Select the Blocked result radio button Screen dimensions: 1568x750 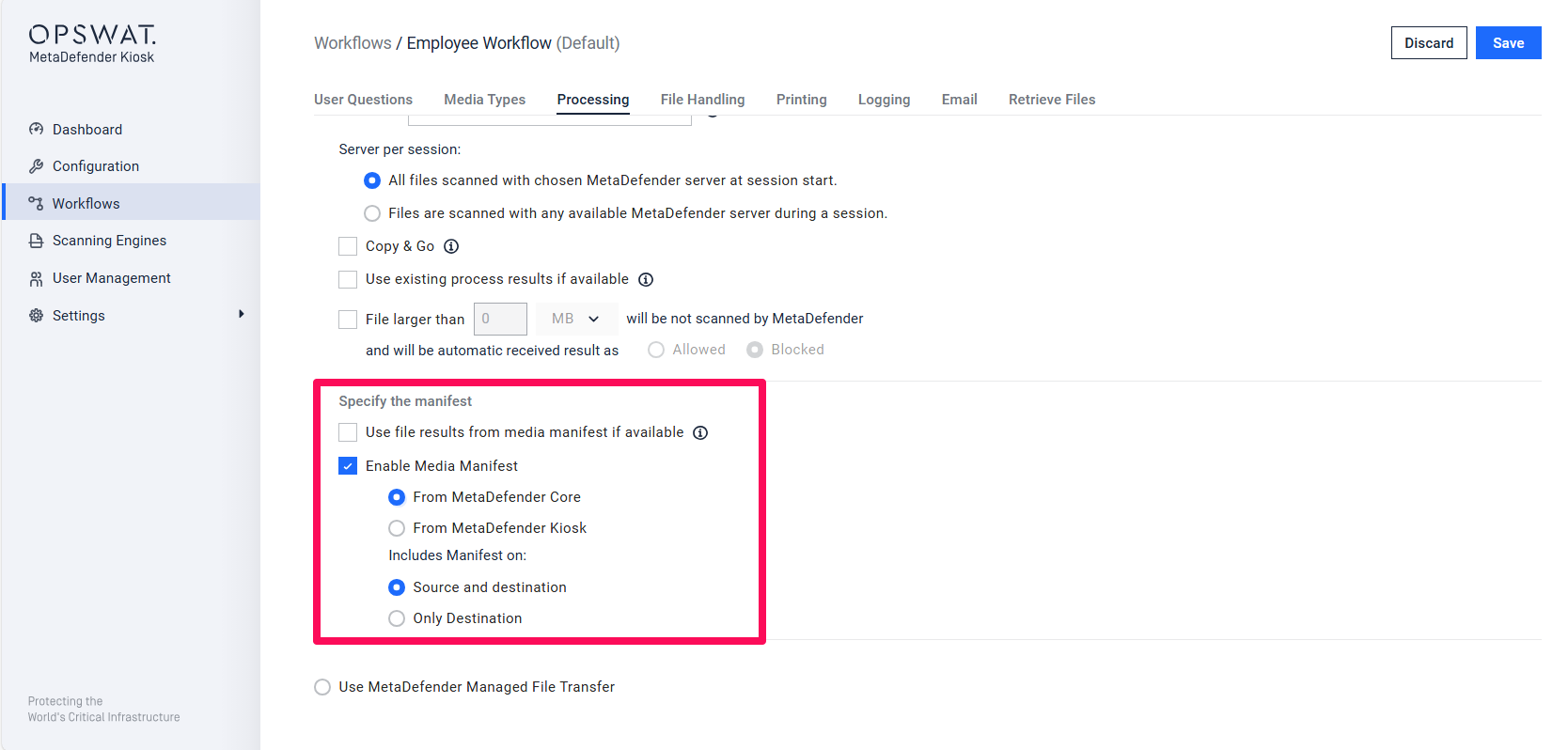[755, 350]
